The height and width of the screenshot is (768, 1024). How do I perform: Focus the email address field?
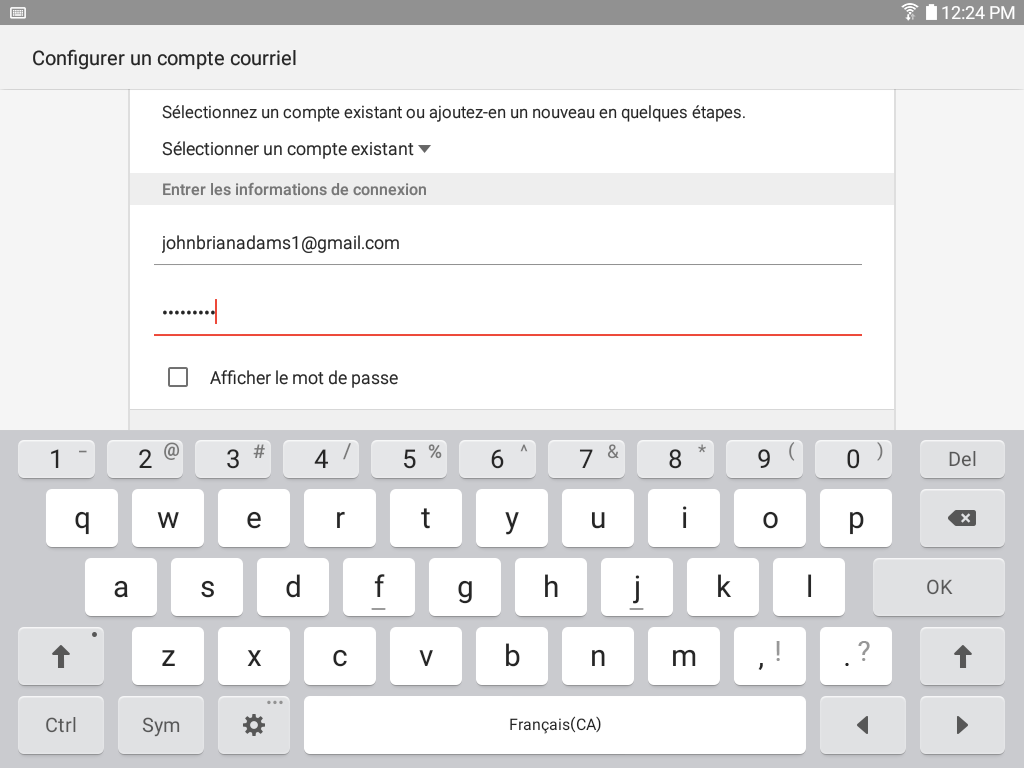click(x=508, y=244)
